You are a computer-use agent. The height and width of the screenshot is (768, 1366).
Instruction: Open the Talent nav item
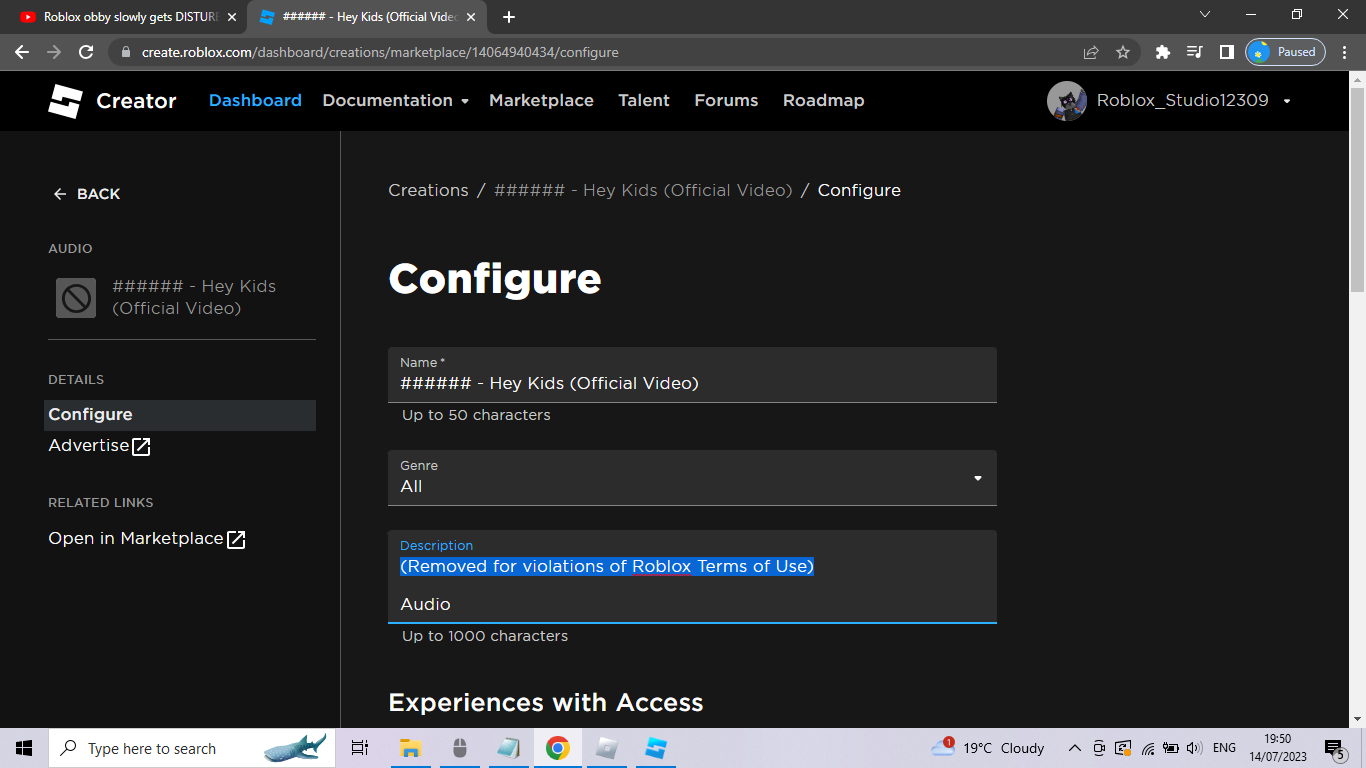click(644, 101)
